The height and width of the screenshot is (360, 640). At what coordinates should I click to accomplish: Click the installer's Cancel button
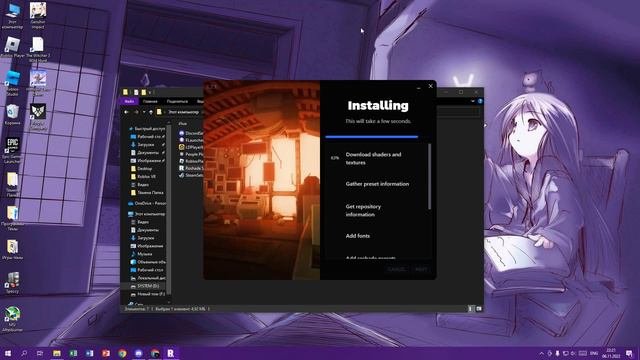point(396,269)
